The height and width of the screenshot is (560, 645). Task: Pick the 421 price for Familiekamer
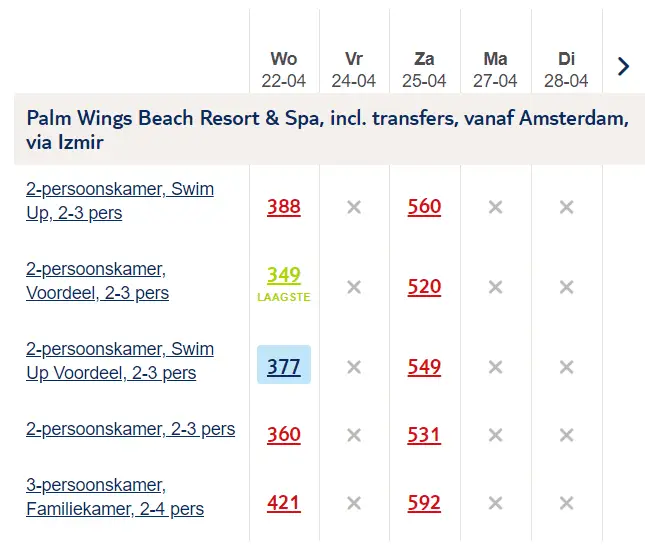284,503
